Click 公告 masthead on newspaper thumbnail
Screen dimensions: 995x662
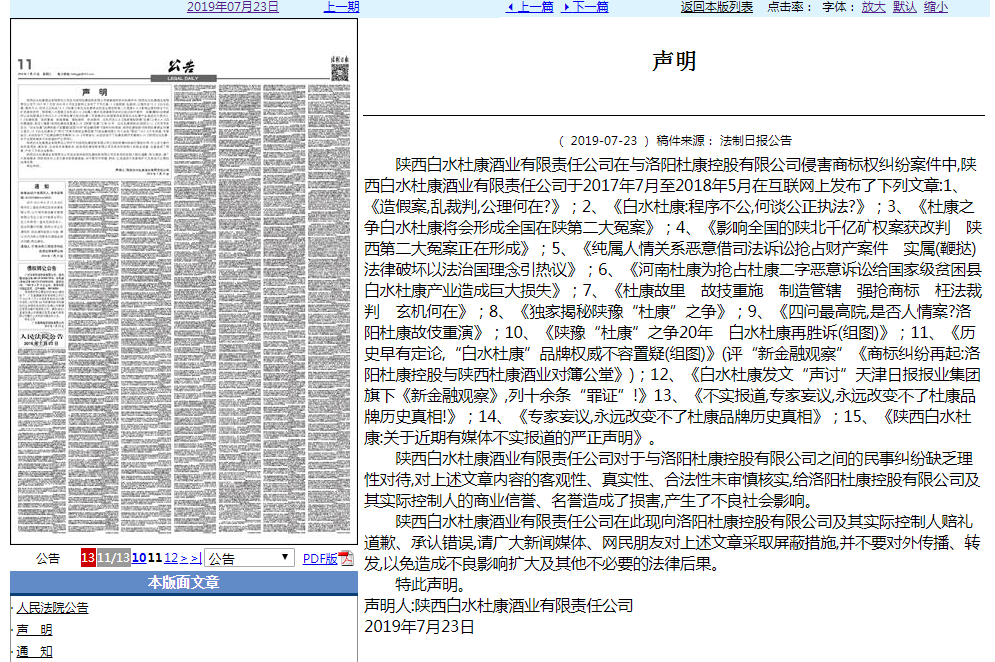(182, 66)
